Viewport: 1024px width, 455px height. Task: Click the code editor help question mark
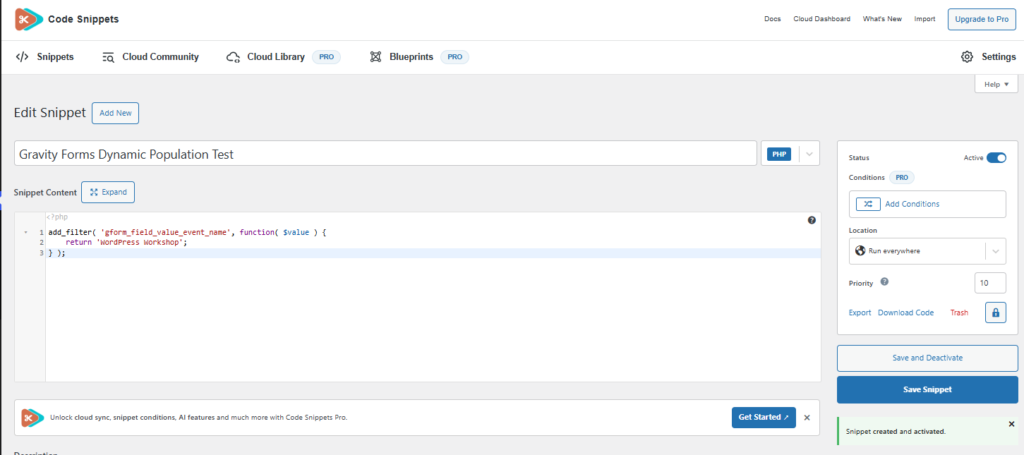click(811, 220)
